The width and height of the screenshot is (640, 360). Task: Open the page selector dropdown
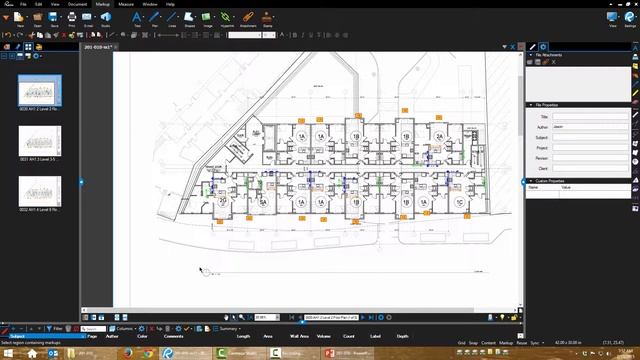tap(331, 317)
